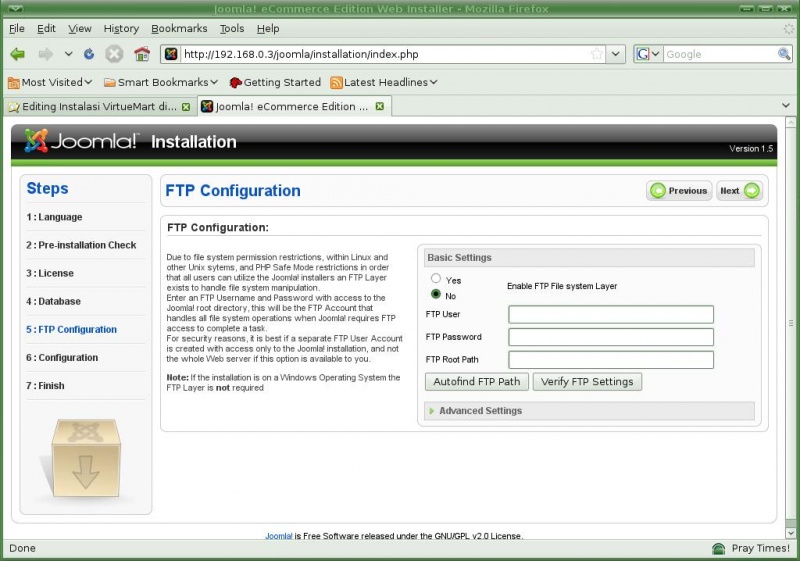Click the search magnifier icon
The height and width of the screenshot is (561, 800).
tap(784, 54)
